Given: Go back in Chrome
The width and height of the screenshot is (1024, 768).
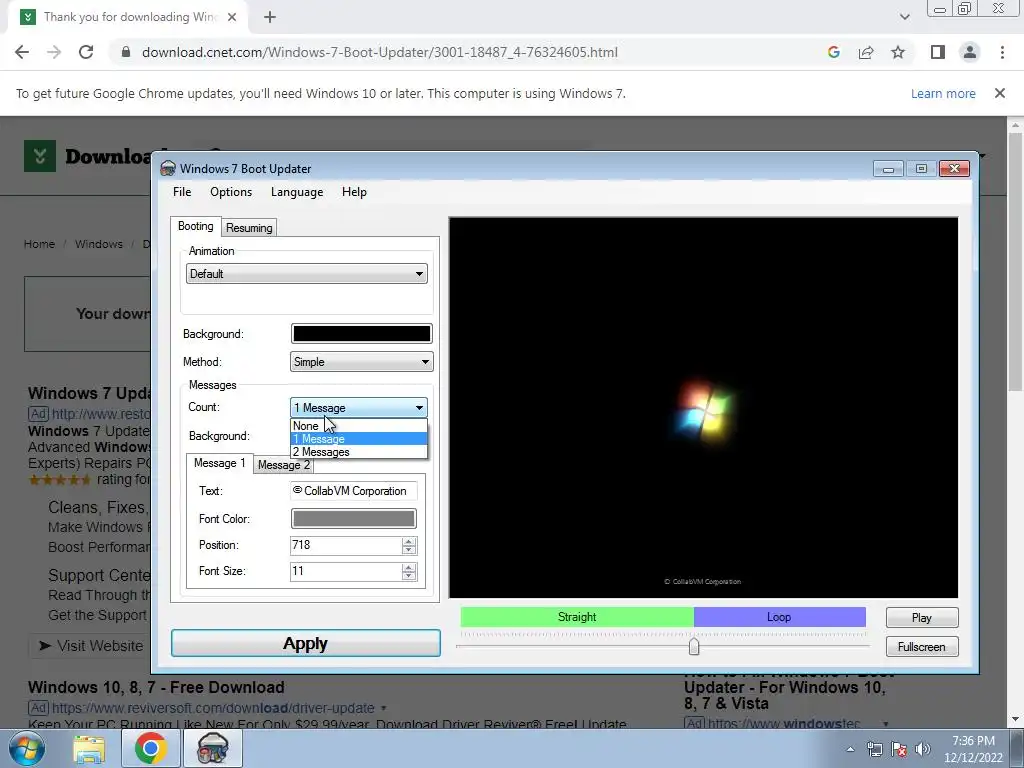Looking at the screenshot, I should coord(22,52).
